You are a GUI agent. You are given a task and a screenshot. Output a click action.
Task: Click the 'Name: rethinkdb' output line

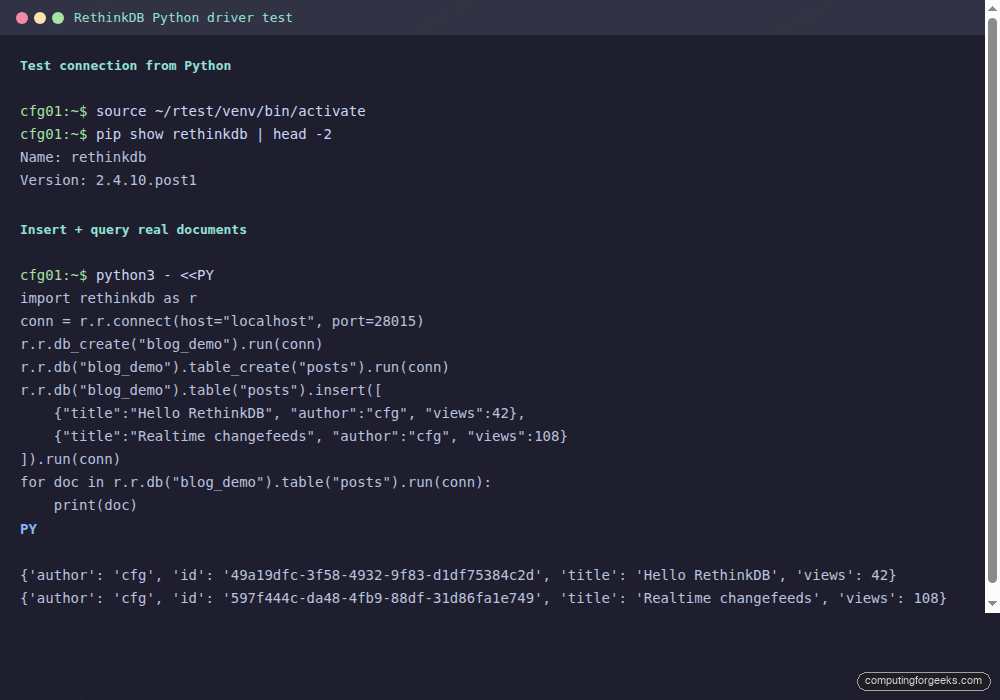coord(83,157)
